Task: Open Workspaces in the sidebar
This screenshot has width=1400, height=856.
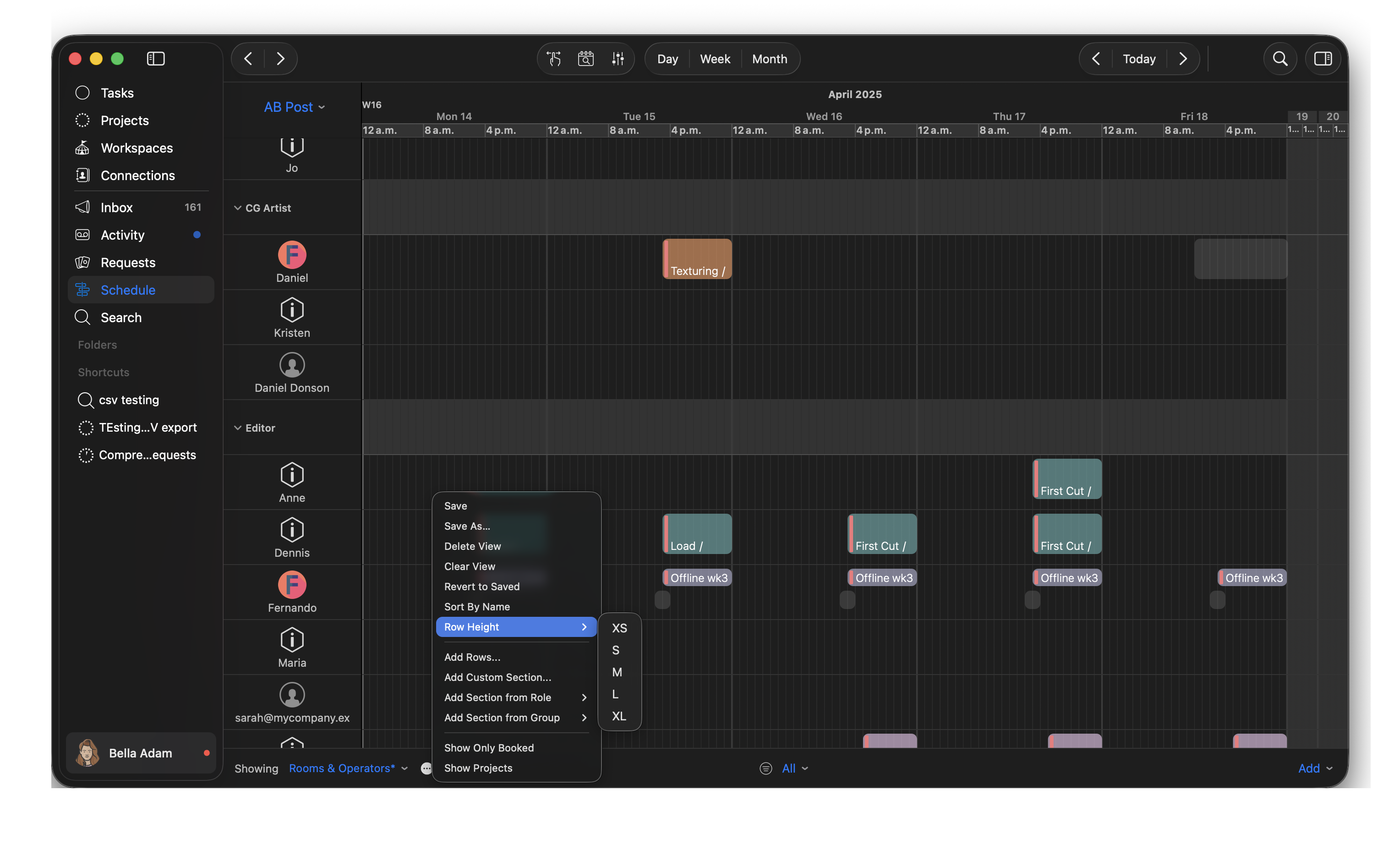Action: click(137, 148)
